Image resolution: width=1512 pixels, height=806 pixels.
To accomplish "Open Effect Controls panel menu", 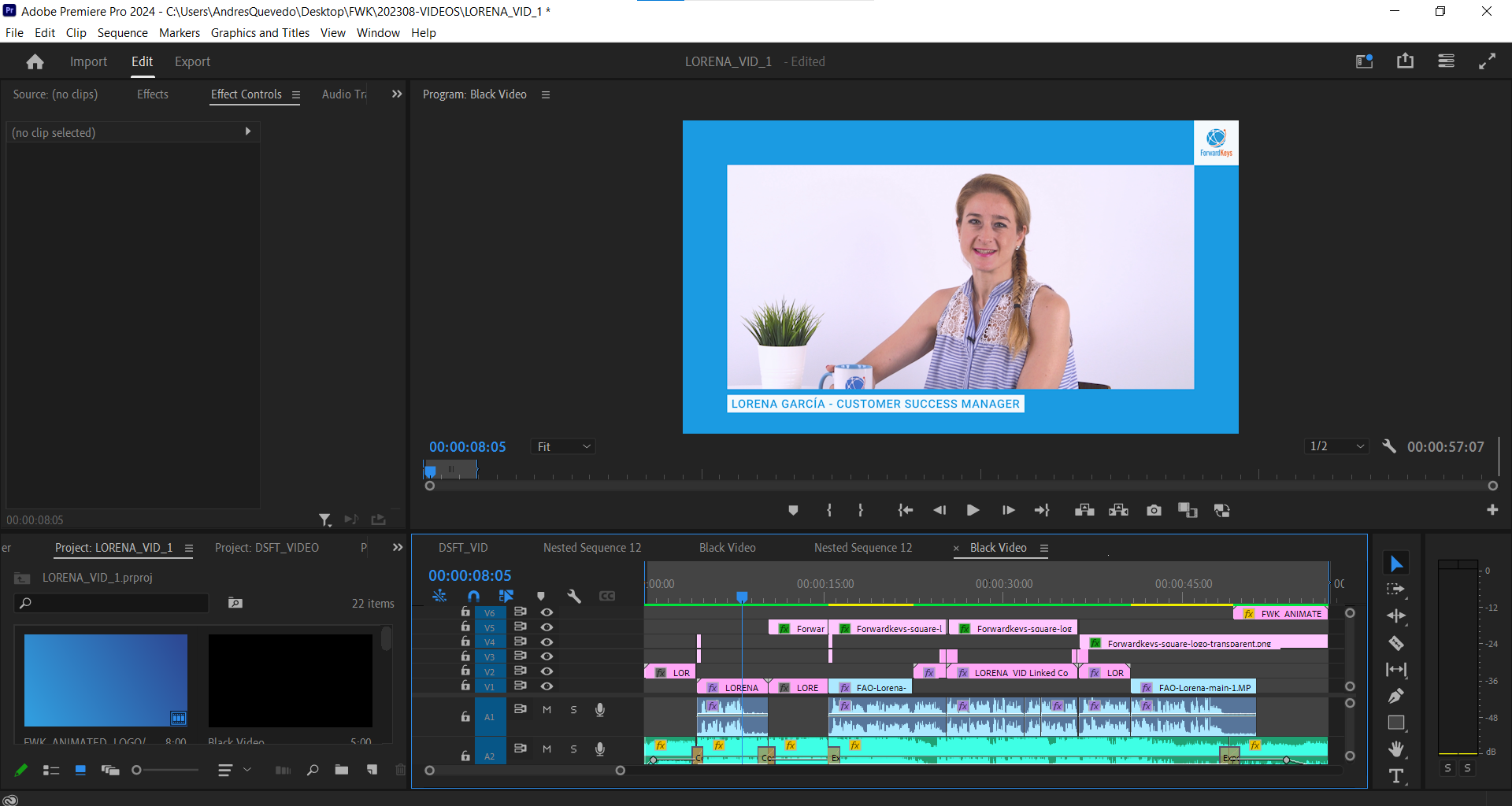I will 296,94.
